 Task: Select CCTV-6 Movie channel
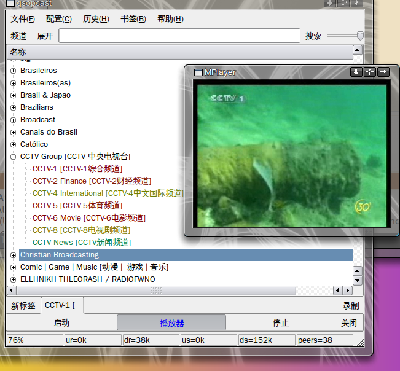(89, 218)
